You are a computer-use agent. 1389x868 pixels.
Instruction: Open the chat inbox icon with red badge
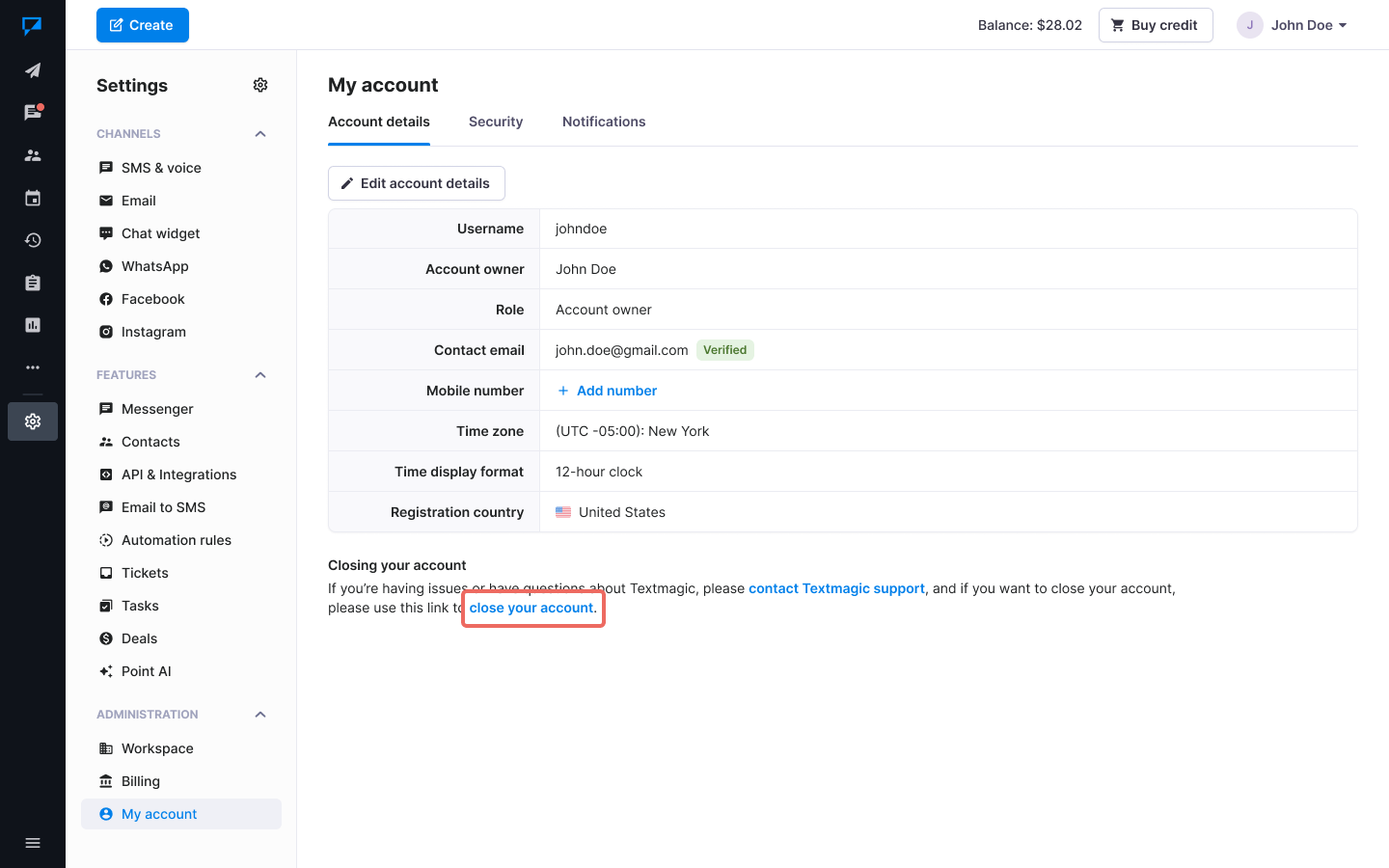pos(33,113)
